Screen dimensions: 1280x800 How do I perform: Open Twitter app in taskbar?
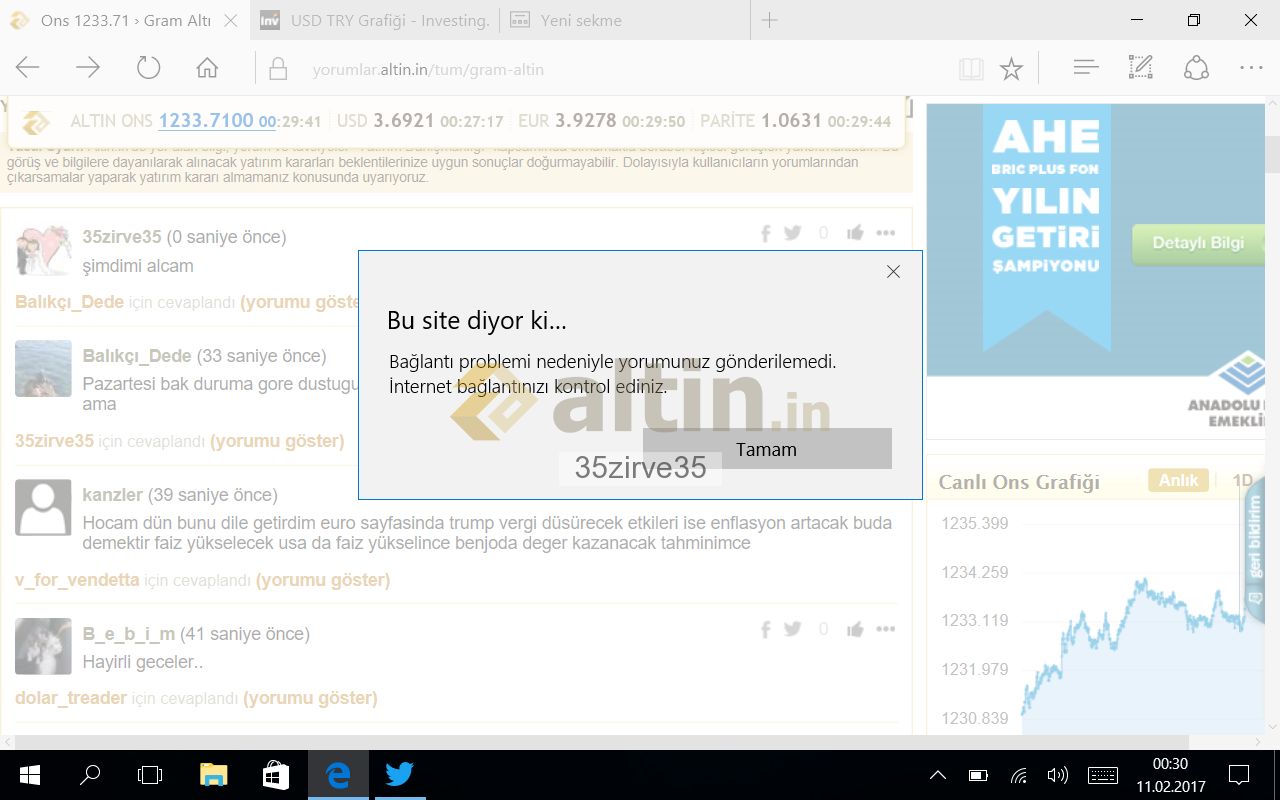click(399, 775)
